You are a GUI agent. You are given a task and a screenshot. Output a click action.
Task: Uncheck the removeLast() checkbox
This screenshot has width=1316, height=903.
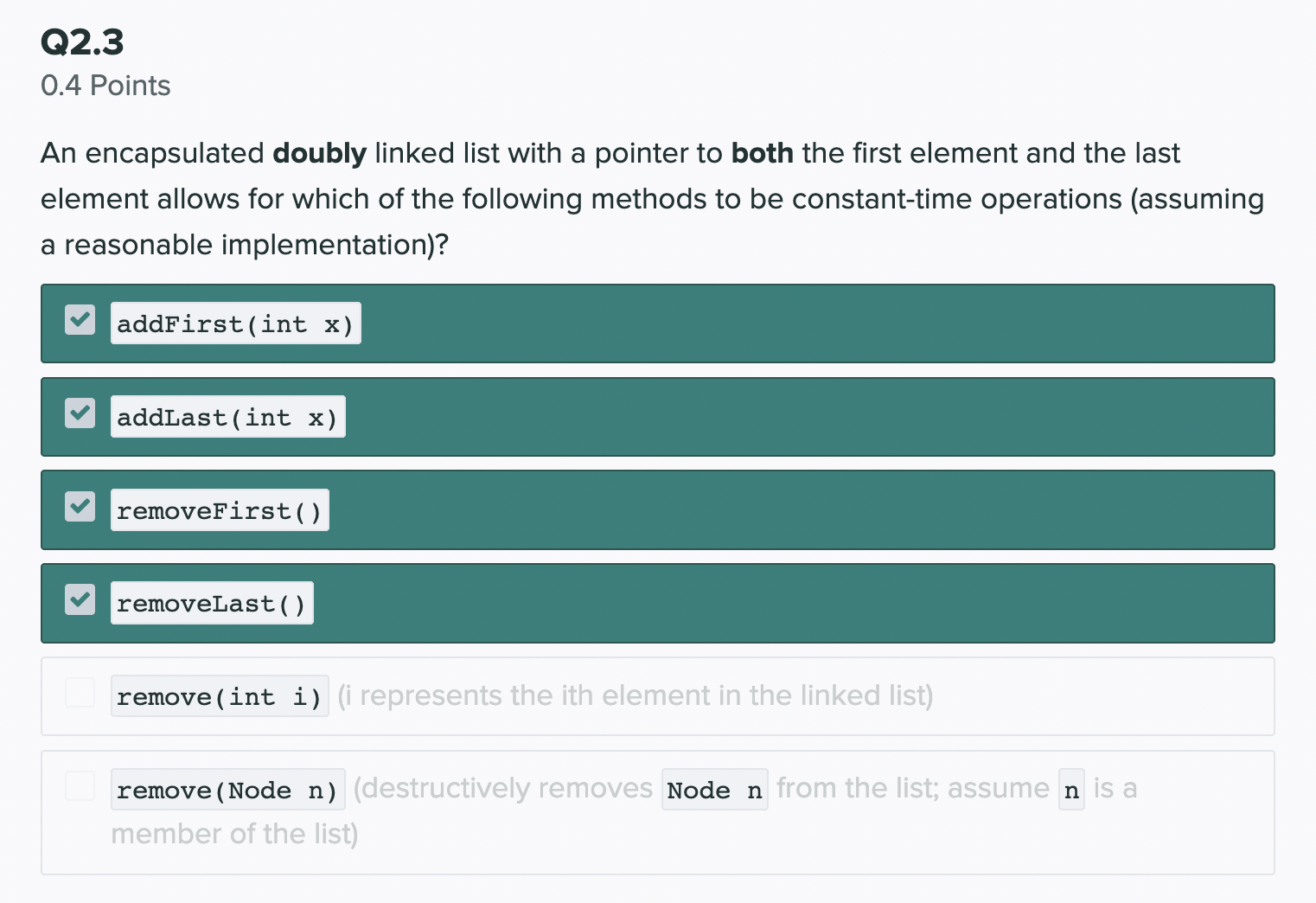pyautogui.click(x=80, y=599)
